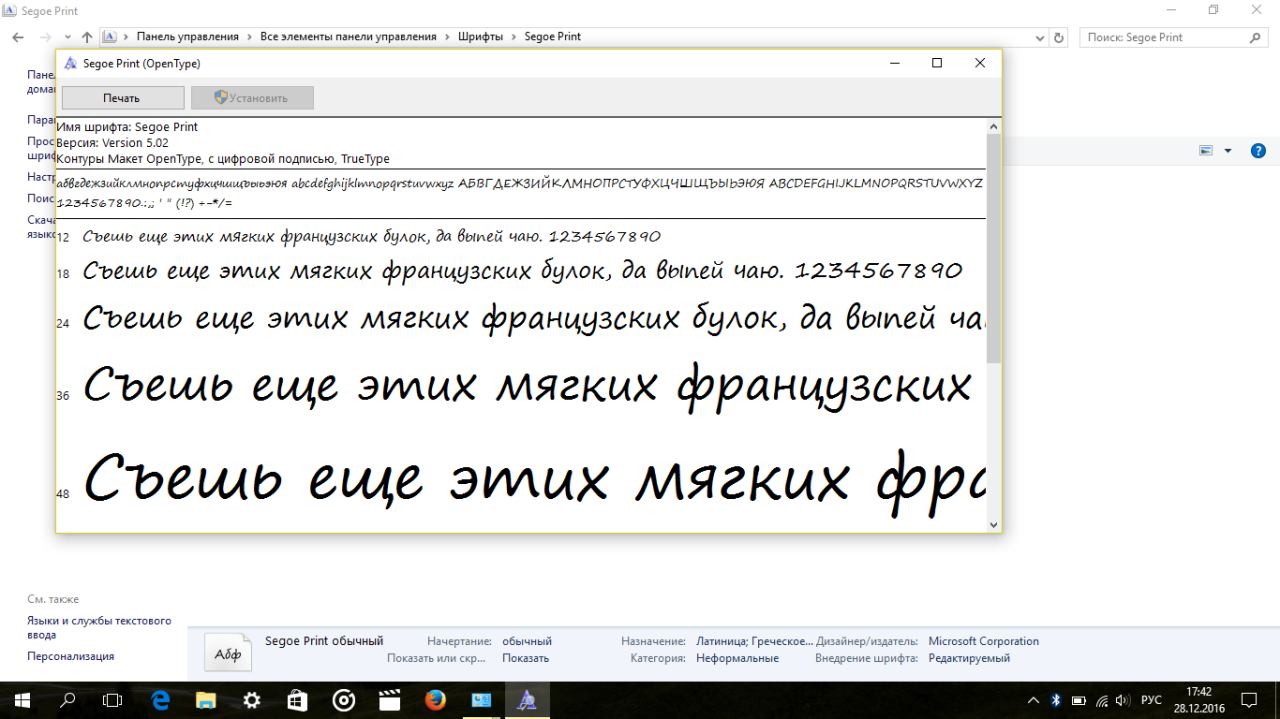Go back with the left arrow
The width and height of the screenshot is (1280, 719).
click(18, 37)
